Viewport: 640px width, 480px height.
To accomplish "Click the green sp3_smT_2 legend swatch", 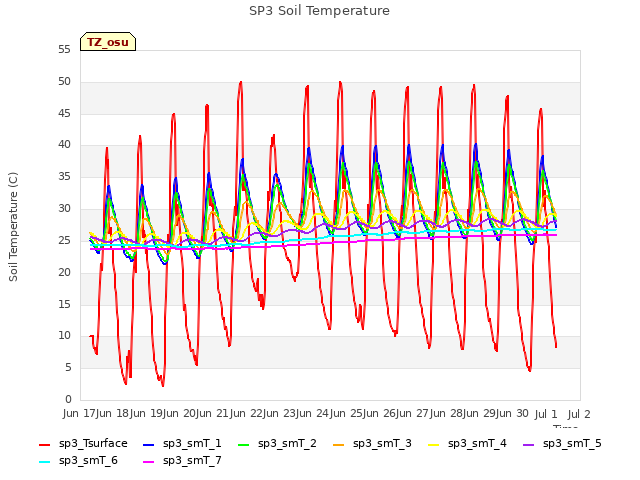I will click(244, 444).
